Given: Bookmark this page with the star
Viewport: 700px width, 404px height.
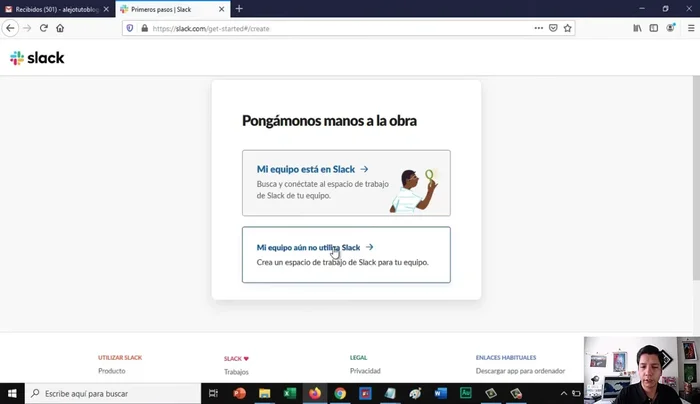Looking at the screenshot, I should [x=567, y=28].
